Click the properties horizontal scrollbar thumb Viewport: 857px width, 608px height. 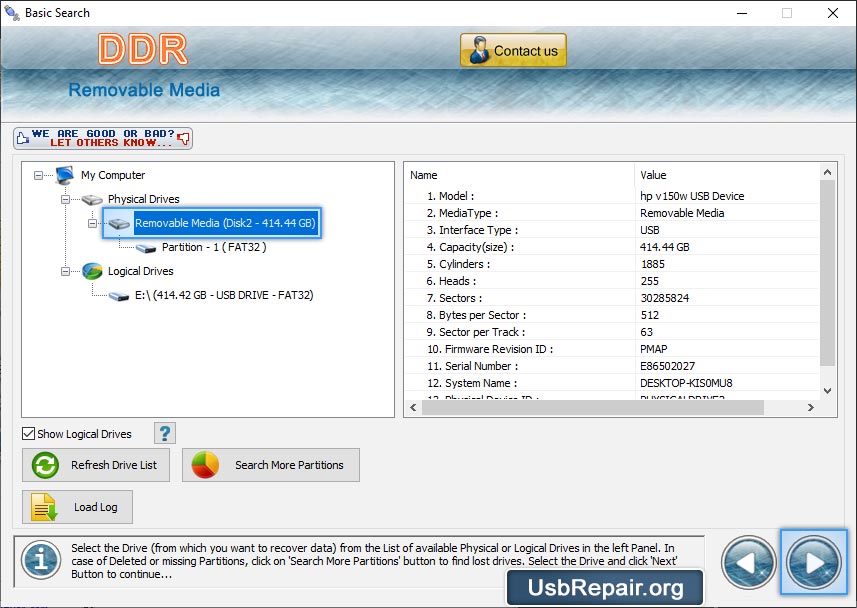point(592,407)
